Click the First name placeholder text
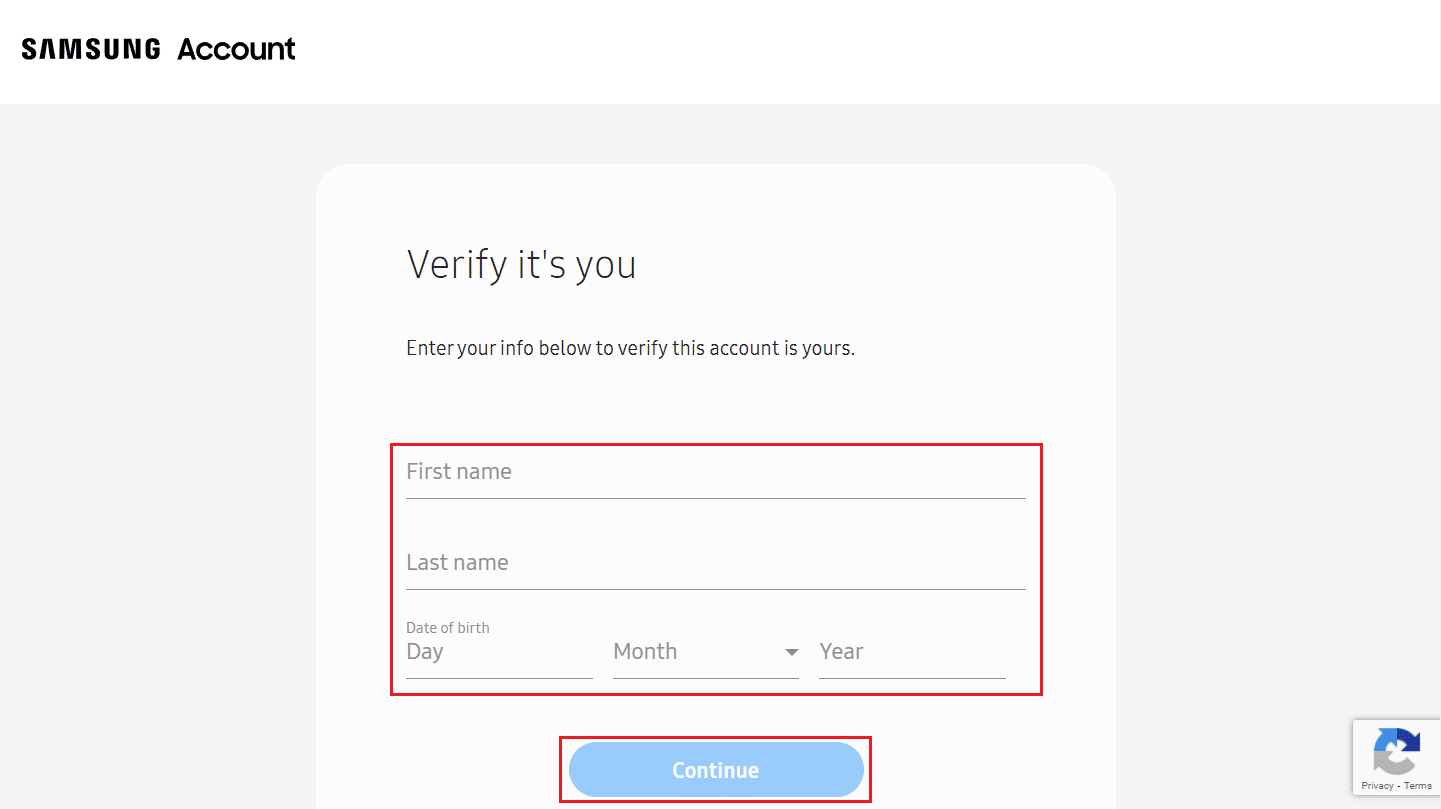 pos(459,472)
